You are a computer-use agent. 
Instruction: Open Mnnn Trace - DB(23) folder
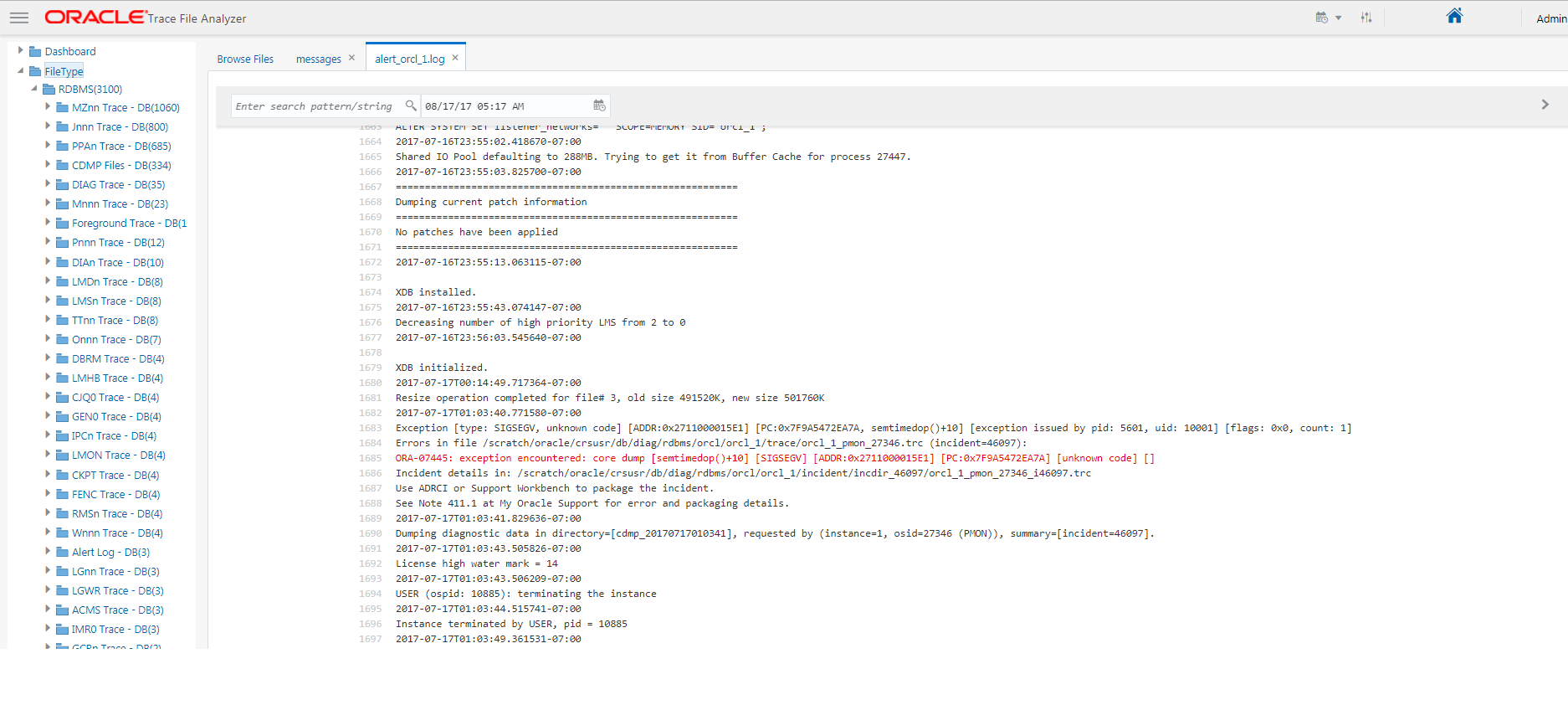click(x=120, y=203)
